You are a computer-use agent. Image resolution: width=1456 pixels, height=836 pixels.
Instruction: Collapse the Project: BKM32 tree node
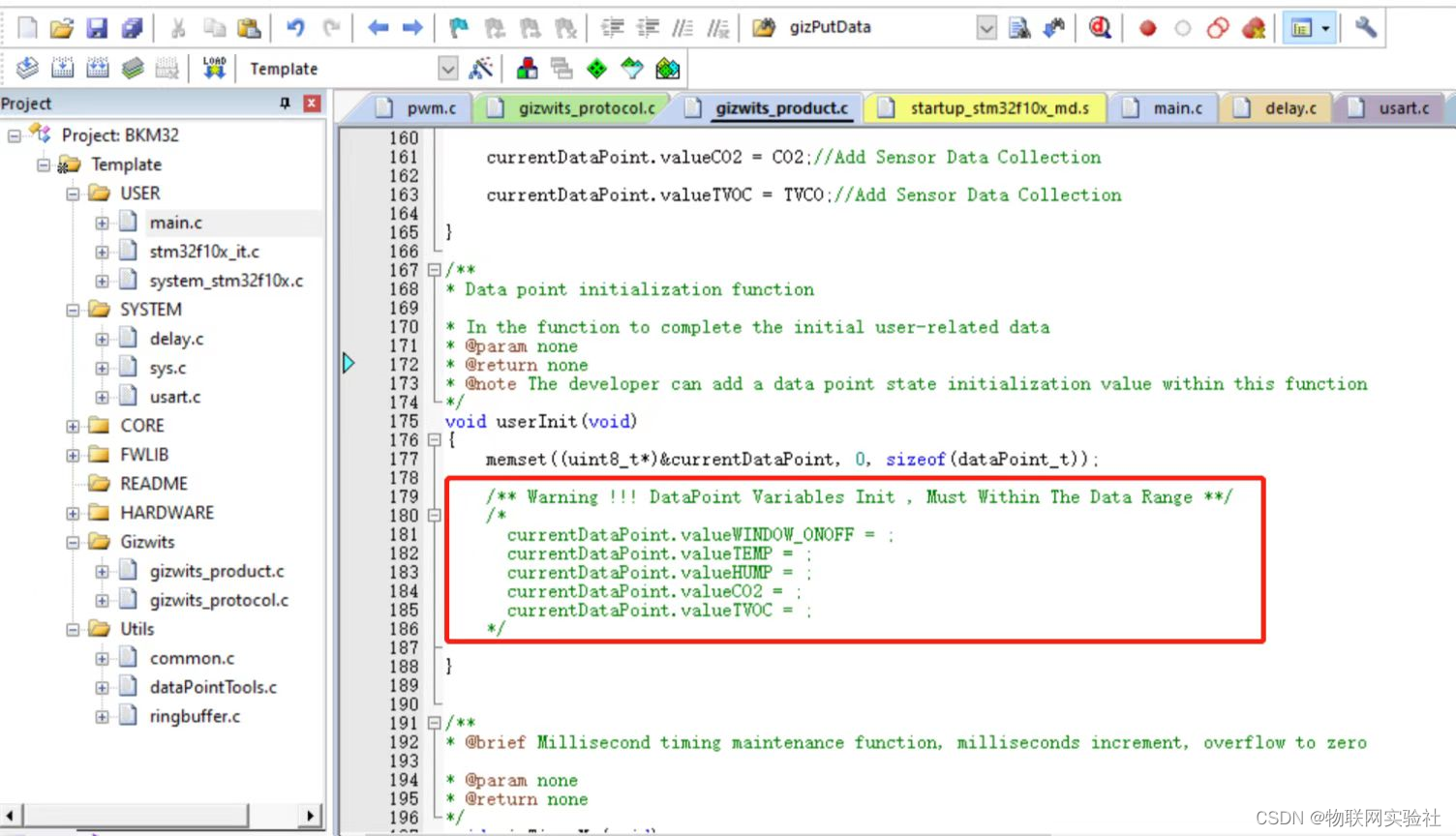click(15, 135)
